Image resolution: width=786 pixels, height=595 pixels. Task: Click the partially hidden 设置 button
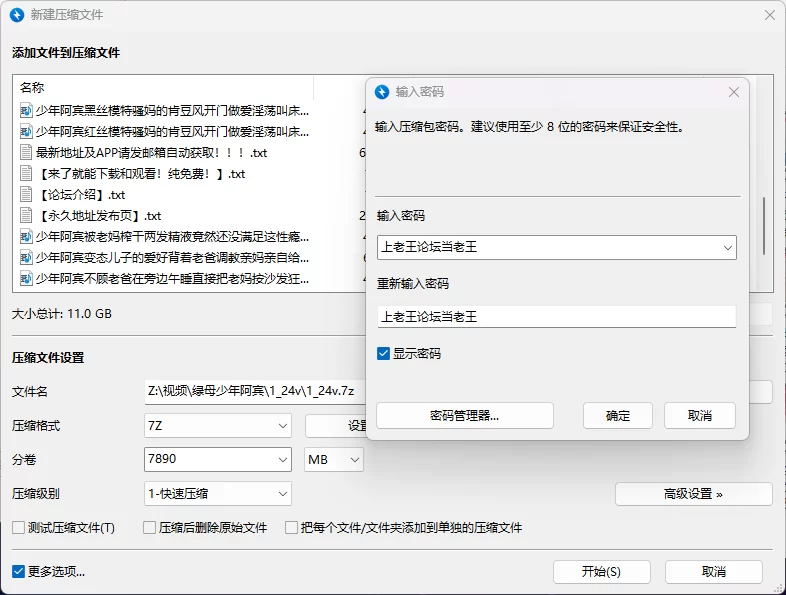(336, 426)
